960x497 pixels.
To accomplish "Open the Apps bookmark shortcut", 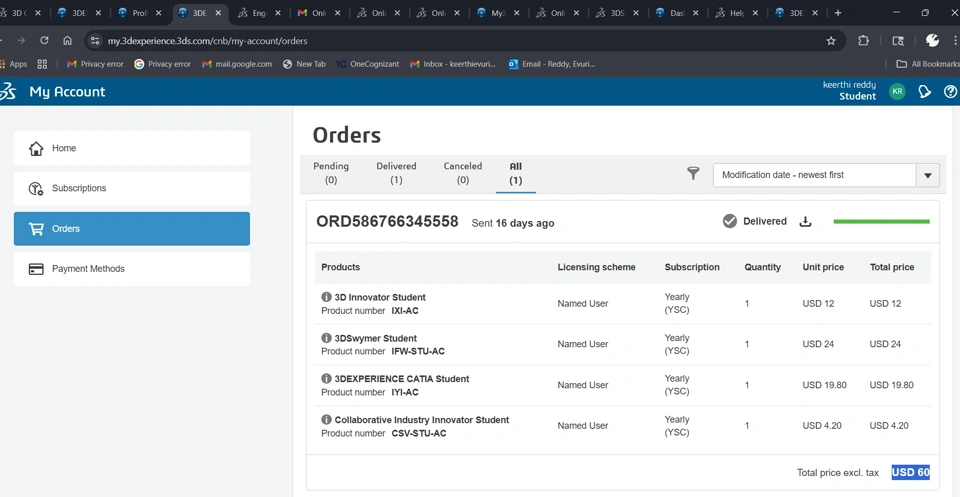I will (13, 64).
